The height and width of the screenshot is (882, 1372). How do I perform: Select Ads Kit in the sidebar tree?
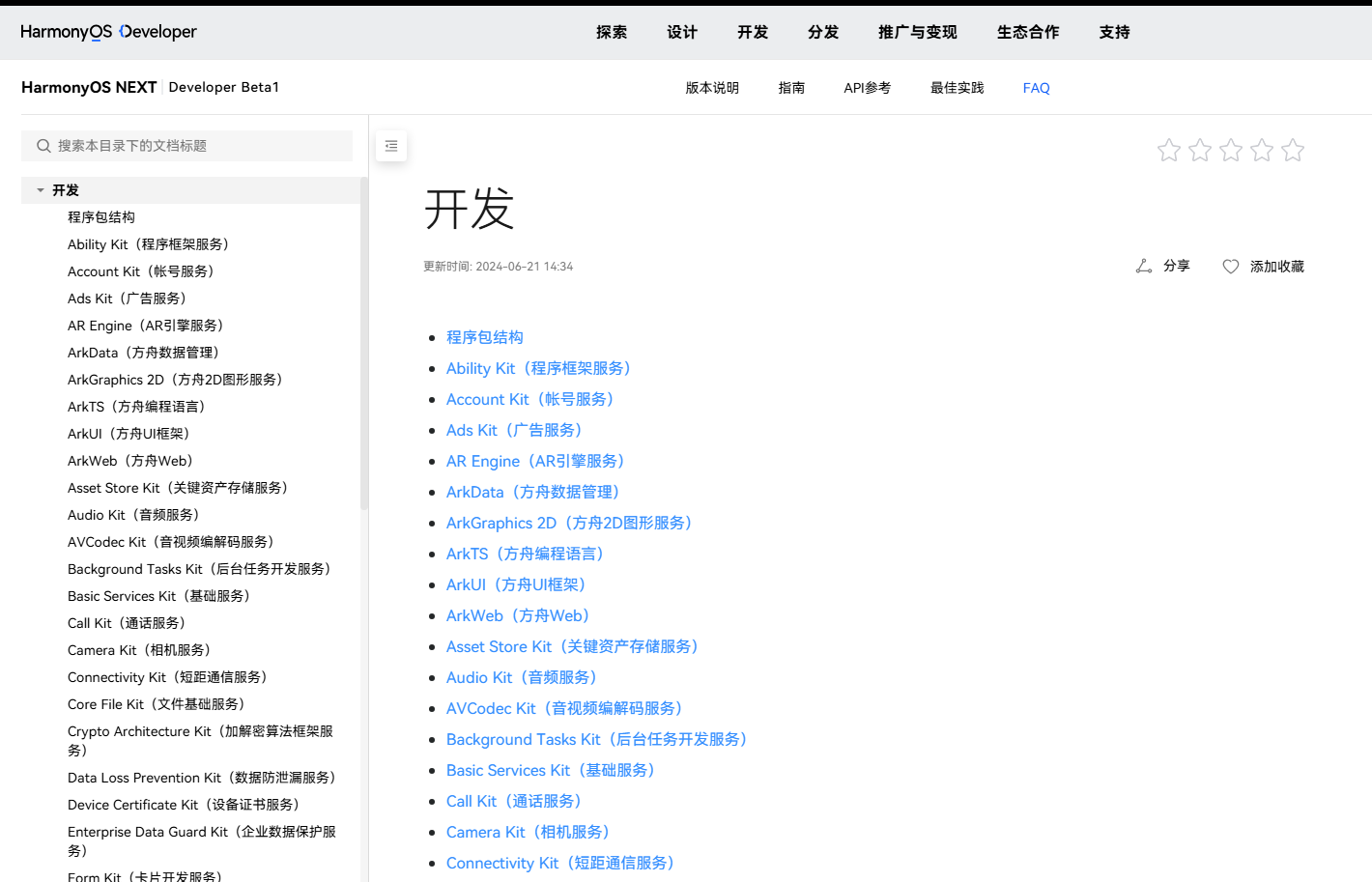point(130,299)
